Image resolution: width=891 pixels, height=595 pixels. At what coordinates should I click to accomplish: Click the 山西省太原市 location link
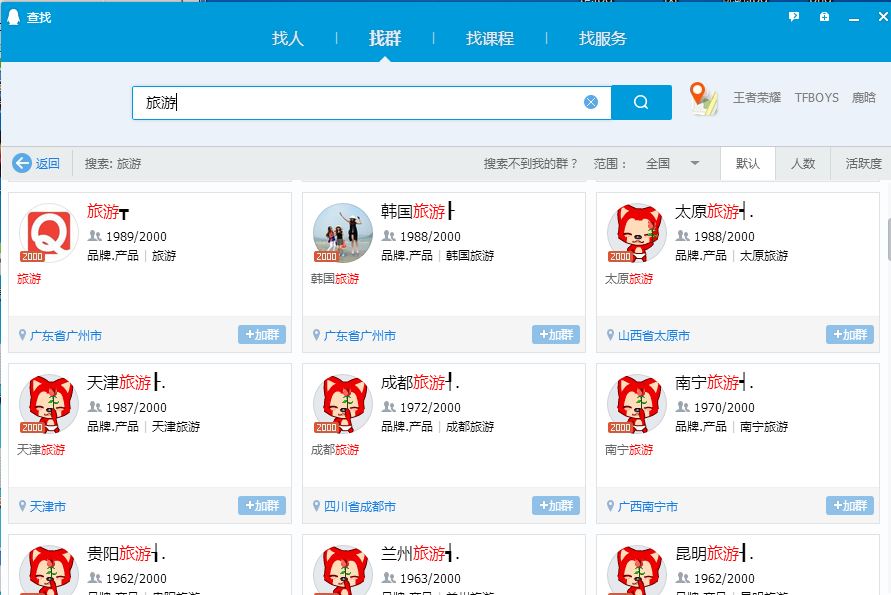[x=653, y=336]
